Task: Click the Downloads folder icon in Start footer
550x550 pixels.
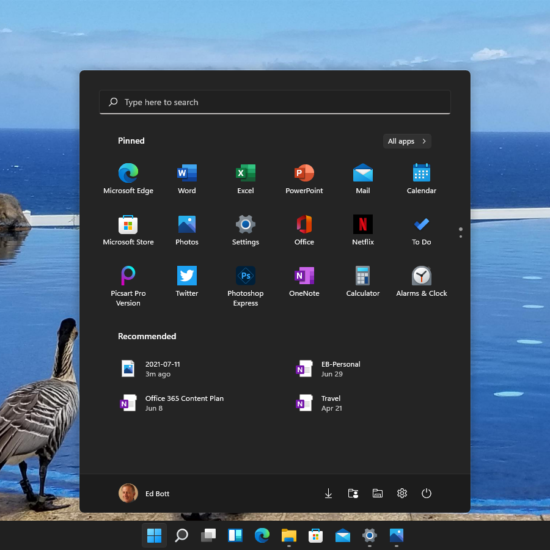Action: point(328,493)
